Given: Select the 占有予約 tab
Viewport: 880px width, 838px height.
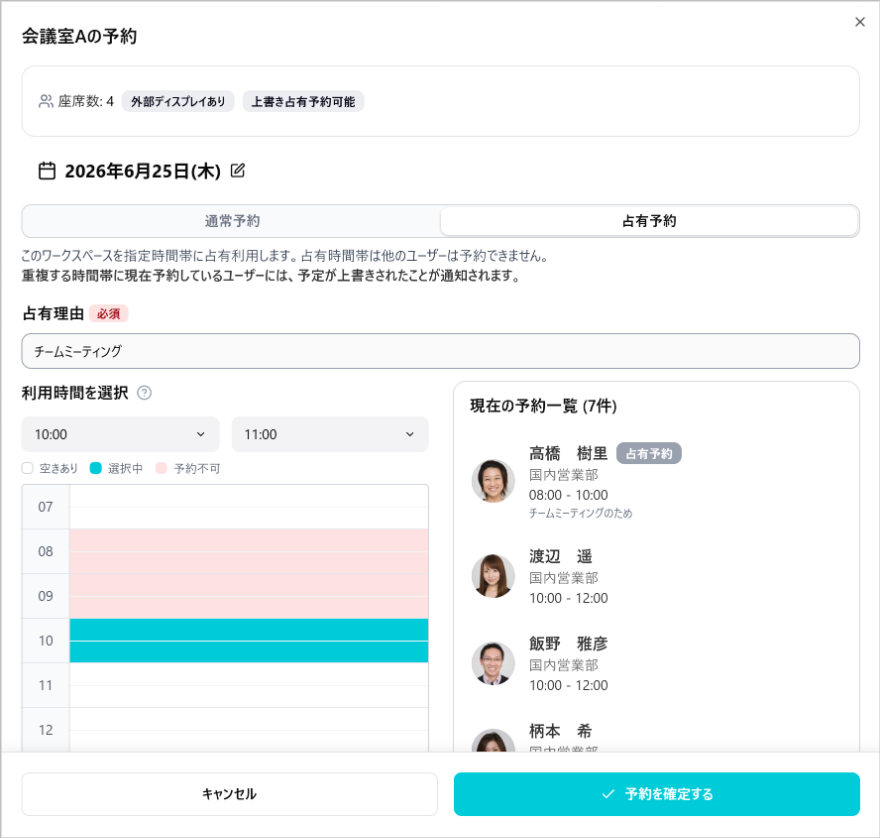Looking at the screenshot, I should [649, 221].
